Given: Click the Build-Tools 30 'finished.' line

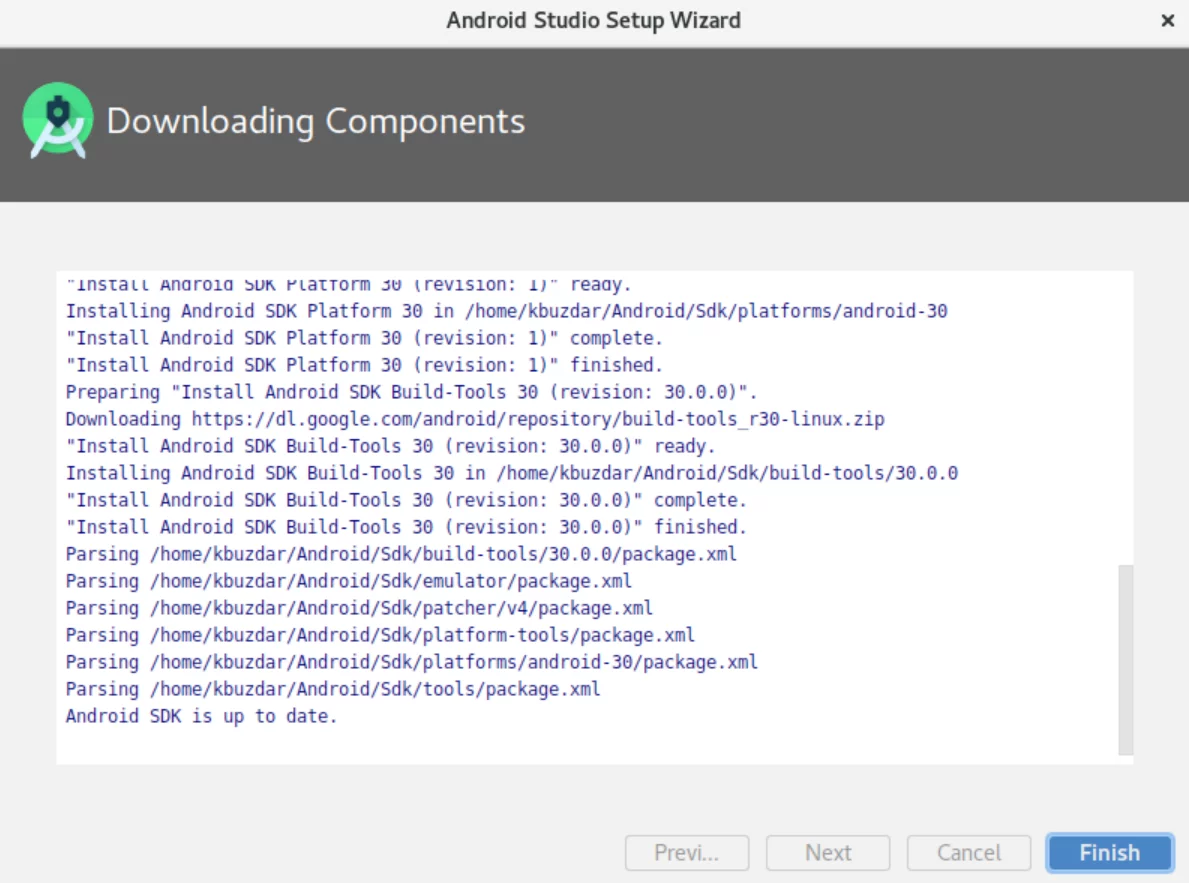Looking at the screenshot, I should [x=406, y=526].
